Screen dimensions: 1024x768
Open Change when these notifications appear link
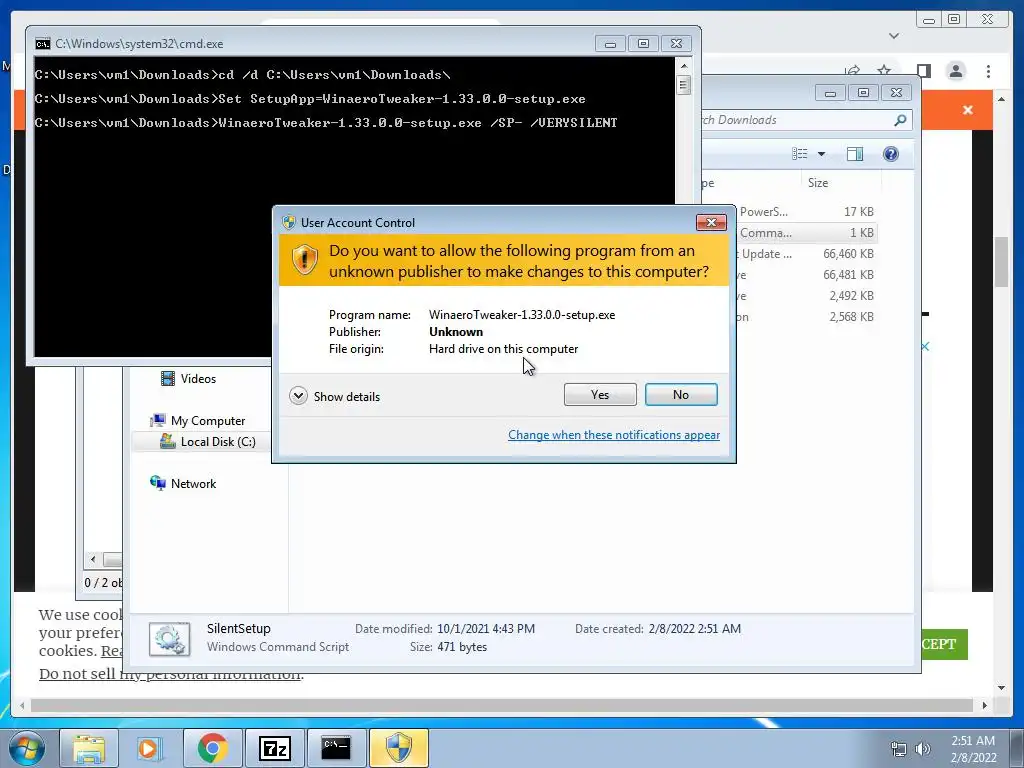(614, 435)
